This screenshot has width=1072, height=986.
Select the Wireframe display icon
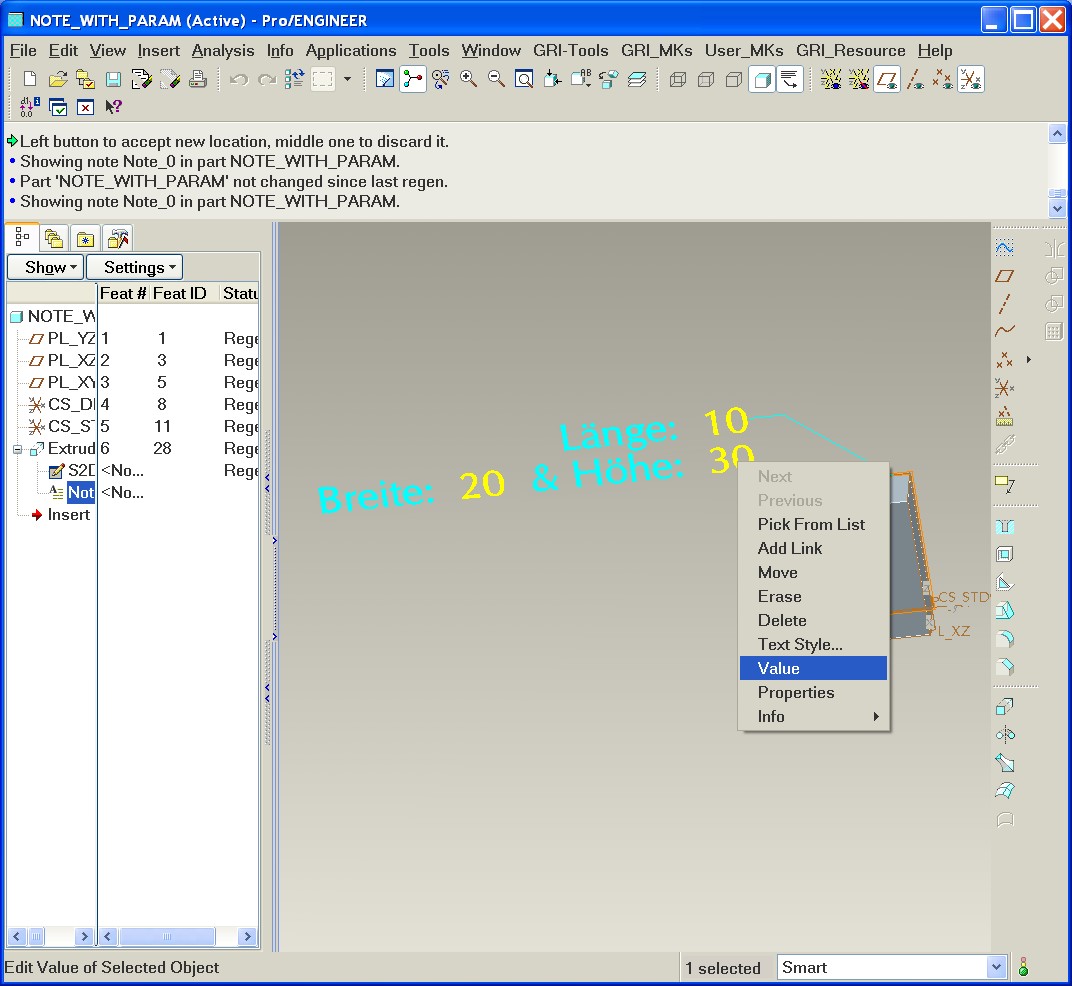click(x=678, y=79)
